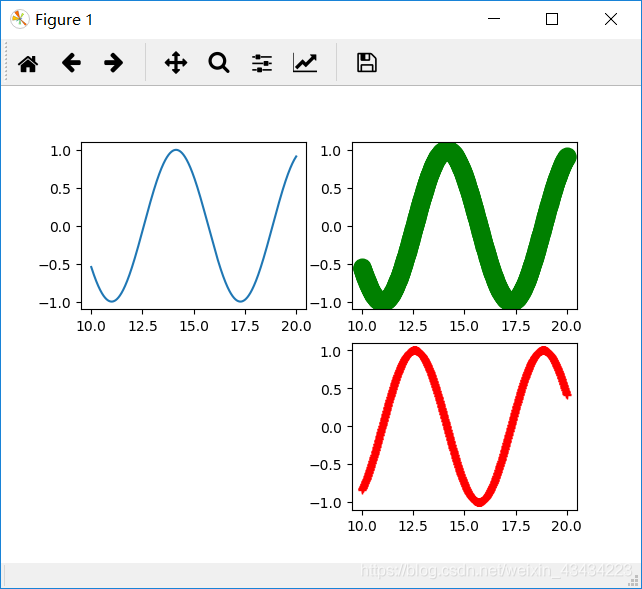This screenshot has height=589, width=642.
Task: Go back to the previous view
Action: click(71, 63)
